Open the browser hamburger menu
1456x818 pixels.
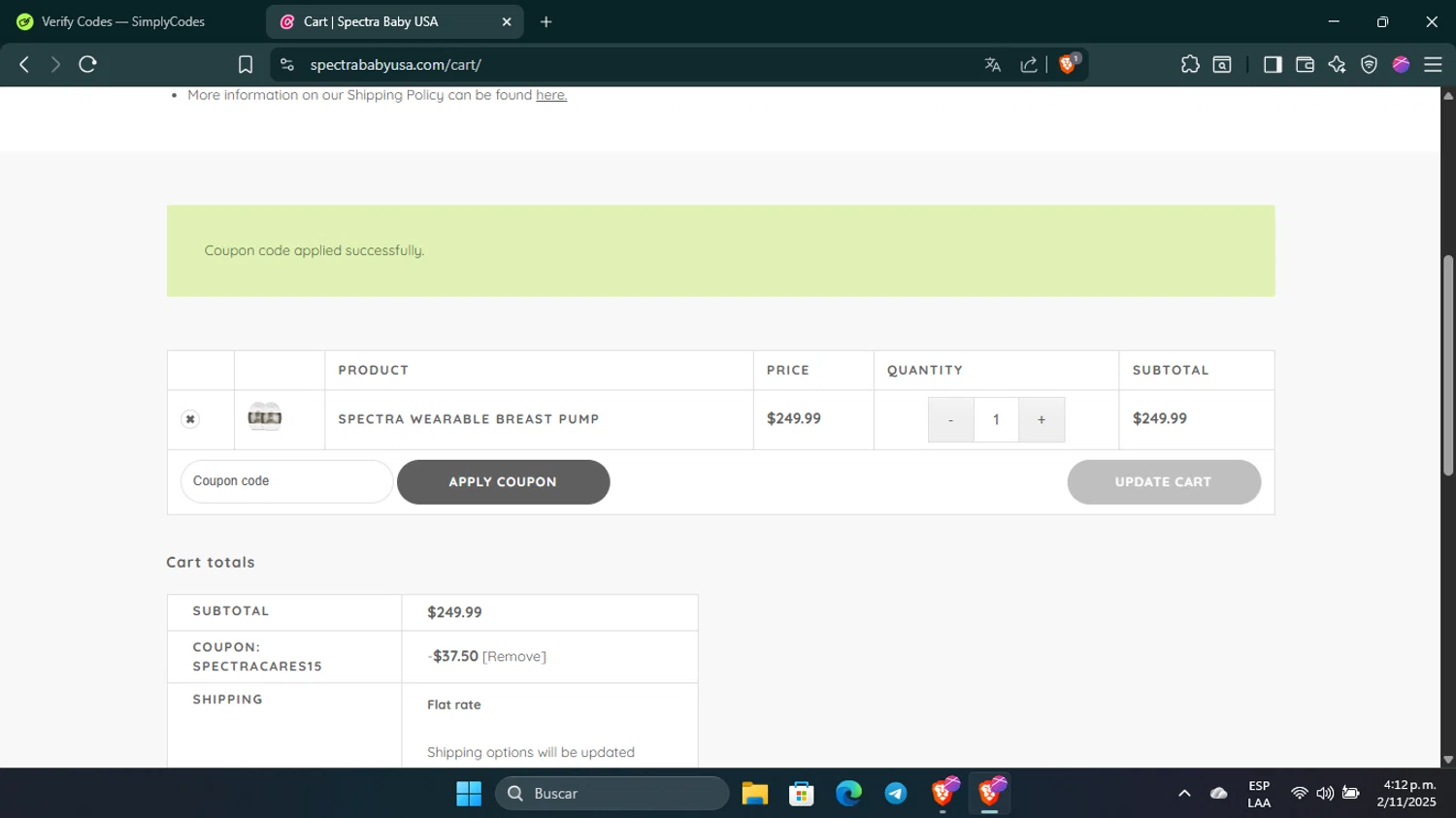click(x=1433, y=64)
